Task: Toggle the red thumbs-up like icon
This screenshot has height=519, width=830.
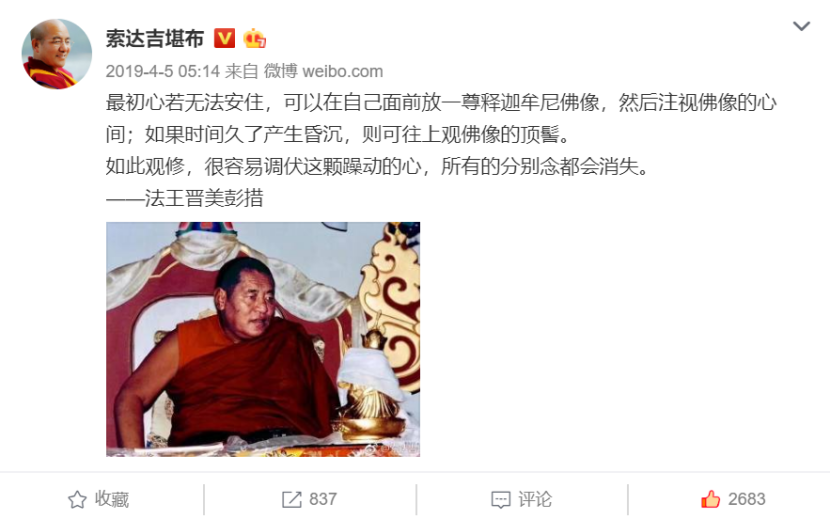Action: (710, 499)
